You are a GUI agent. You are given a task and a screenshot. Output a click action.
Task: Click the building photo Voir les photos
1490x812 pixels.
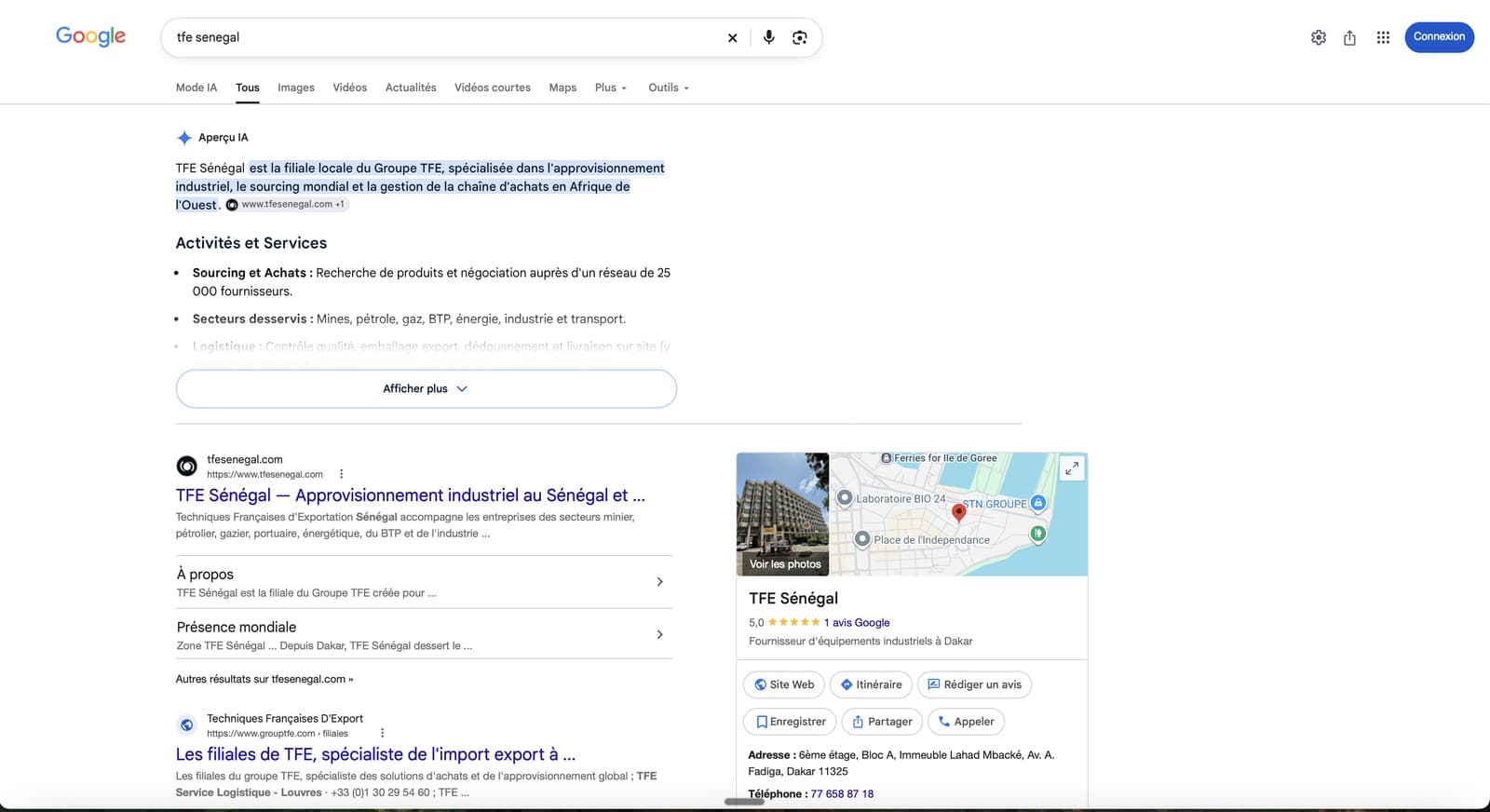coord(782,514)
